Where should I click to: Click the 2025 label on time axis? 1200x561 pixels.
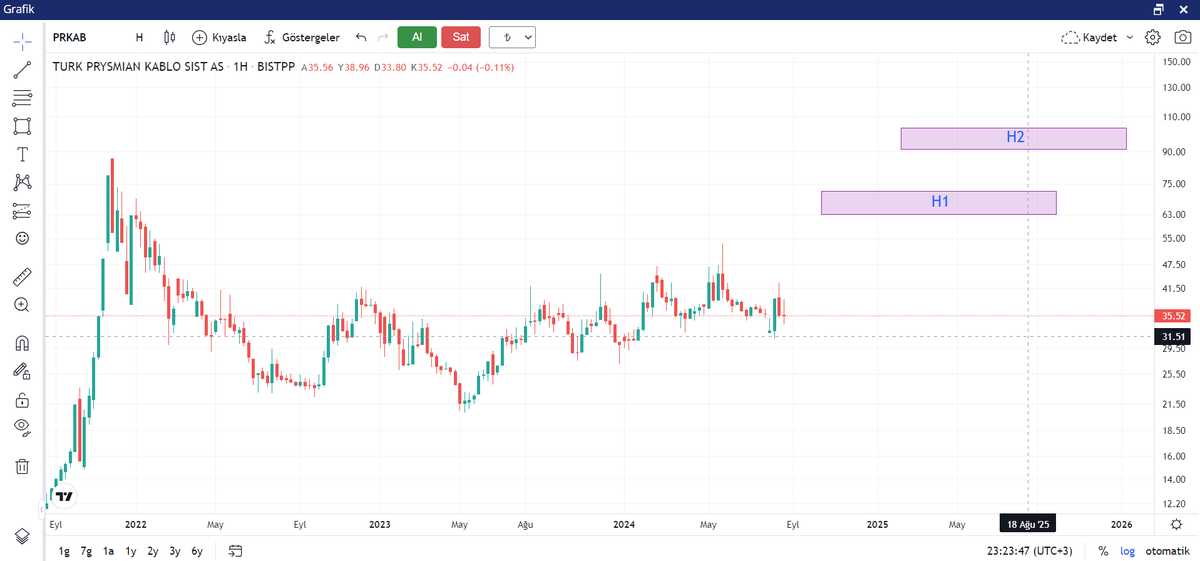click(877, 524)
